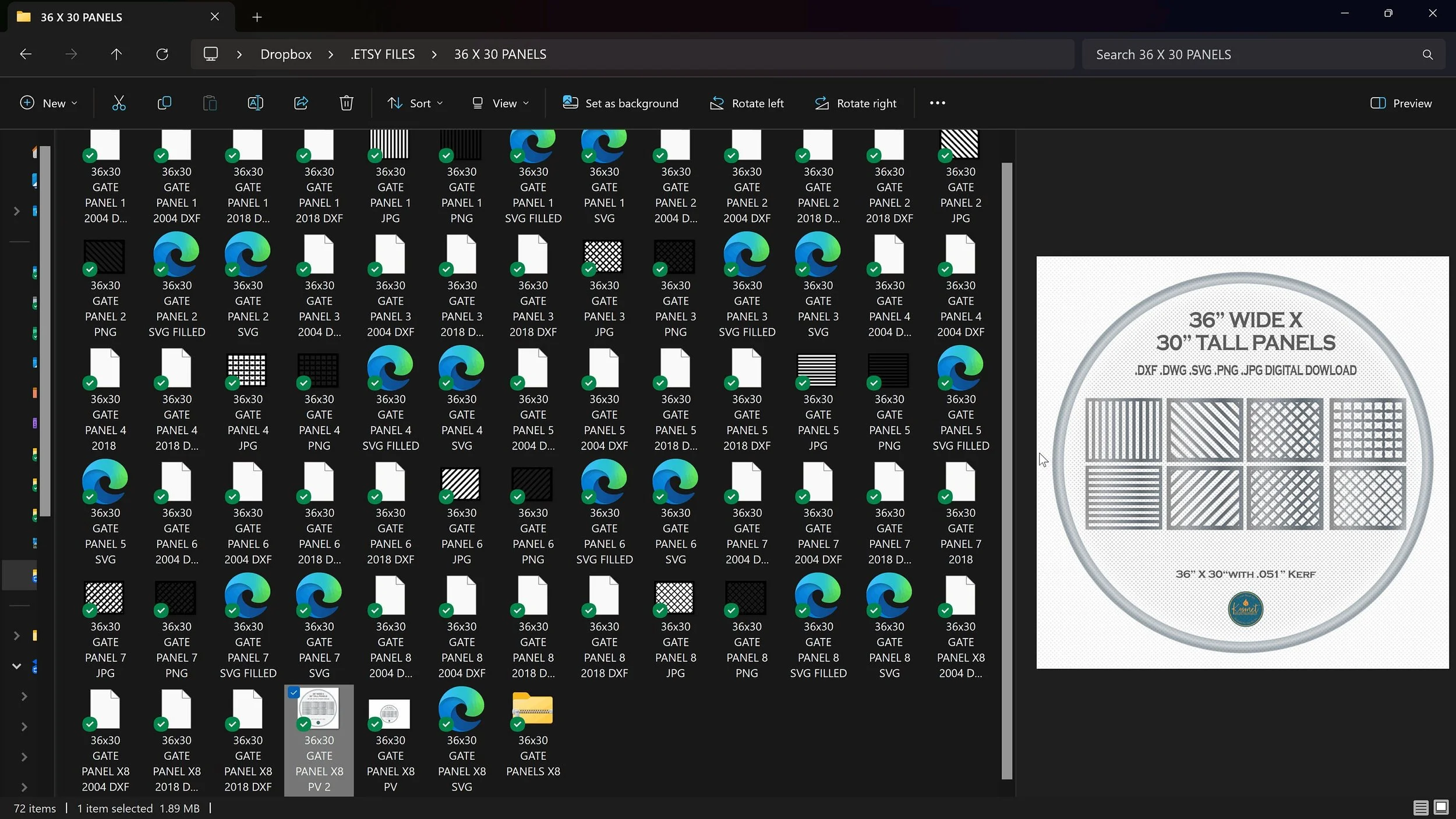
Task: Click 36 X 30 PANELS breadcrumb
Action: pyautogui.click(x=500, y=54)
